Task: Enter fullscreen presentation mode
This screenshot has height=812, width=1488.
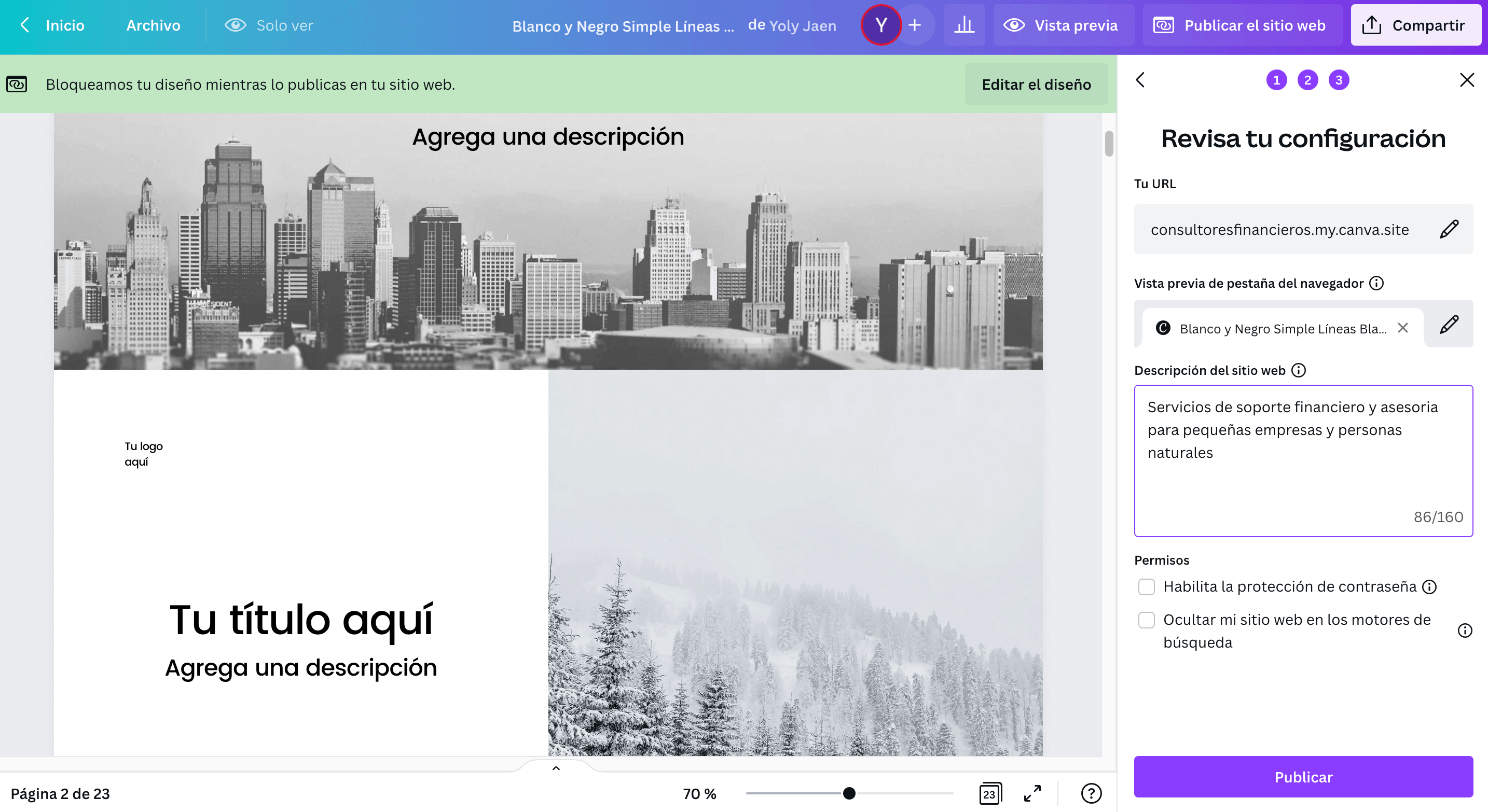Action: tap(1033, 793)
